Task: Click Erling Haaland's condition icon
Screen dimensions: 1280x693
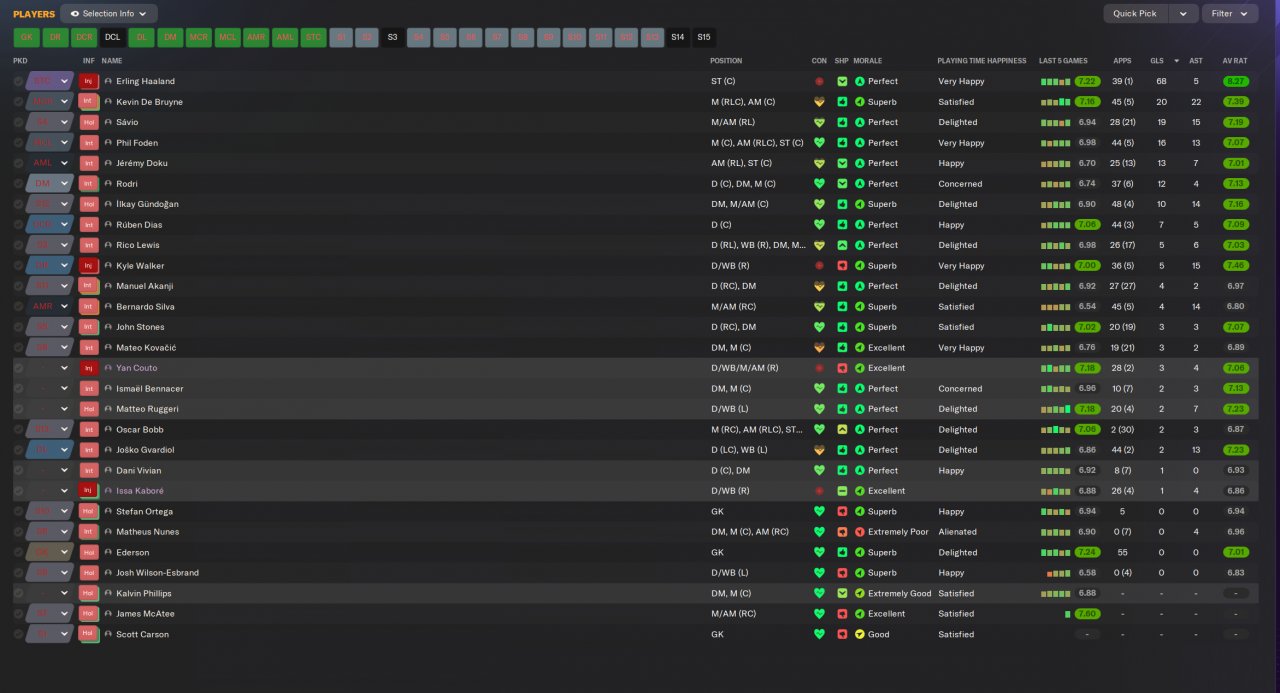Action: click(820, 81)
